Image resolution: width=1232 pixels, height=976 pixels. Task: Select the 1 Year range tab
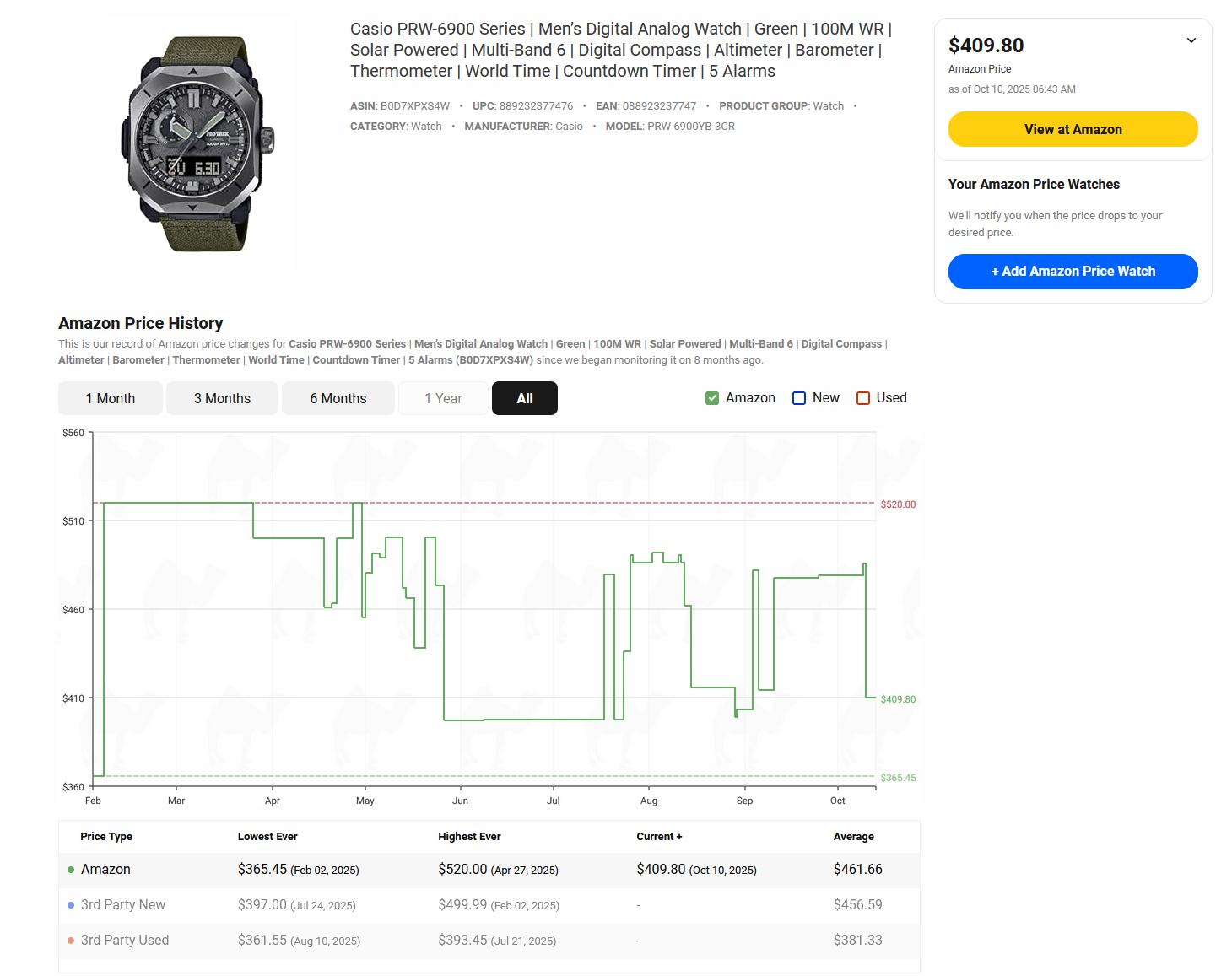(x=443, y=398)
